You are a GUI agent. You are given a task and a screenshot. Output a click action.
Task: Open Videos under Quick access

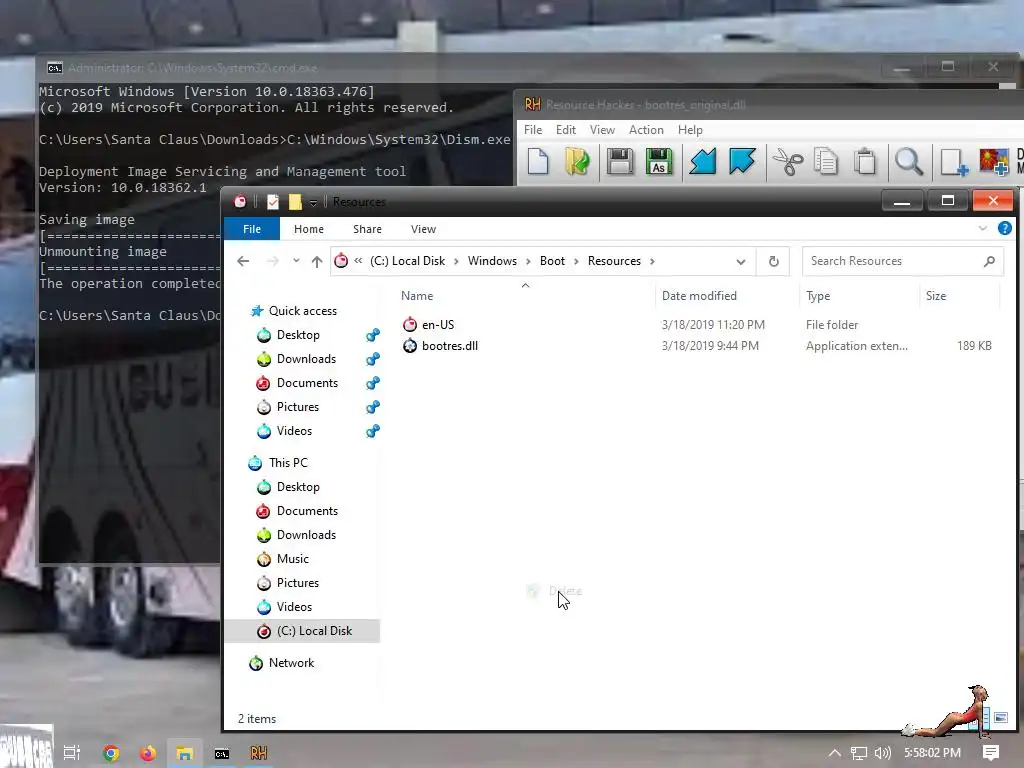pyautogui.click(x=294, y=431)
